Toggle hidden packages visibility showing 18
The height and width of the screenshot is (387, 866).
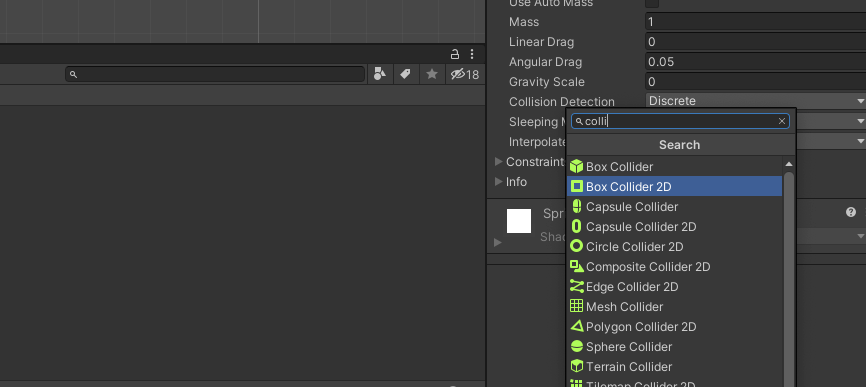tap(464, 74)
